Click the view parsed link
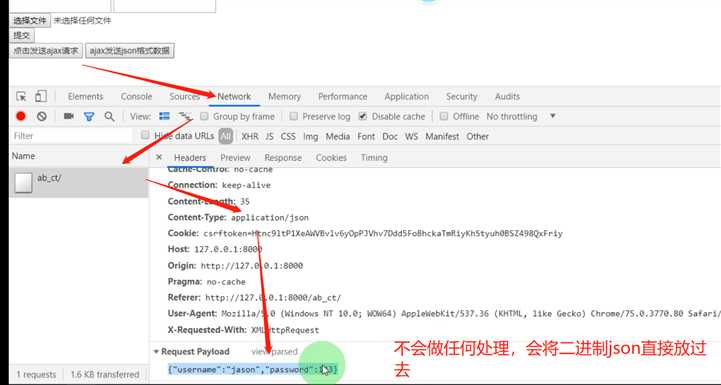This screenshot has height=385, width=721. (x=275, y=351)
